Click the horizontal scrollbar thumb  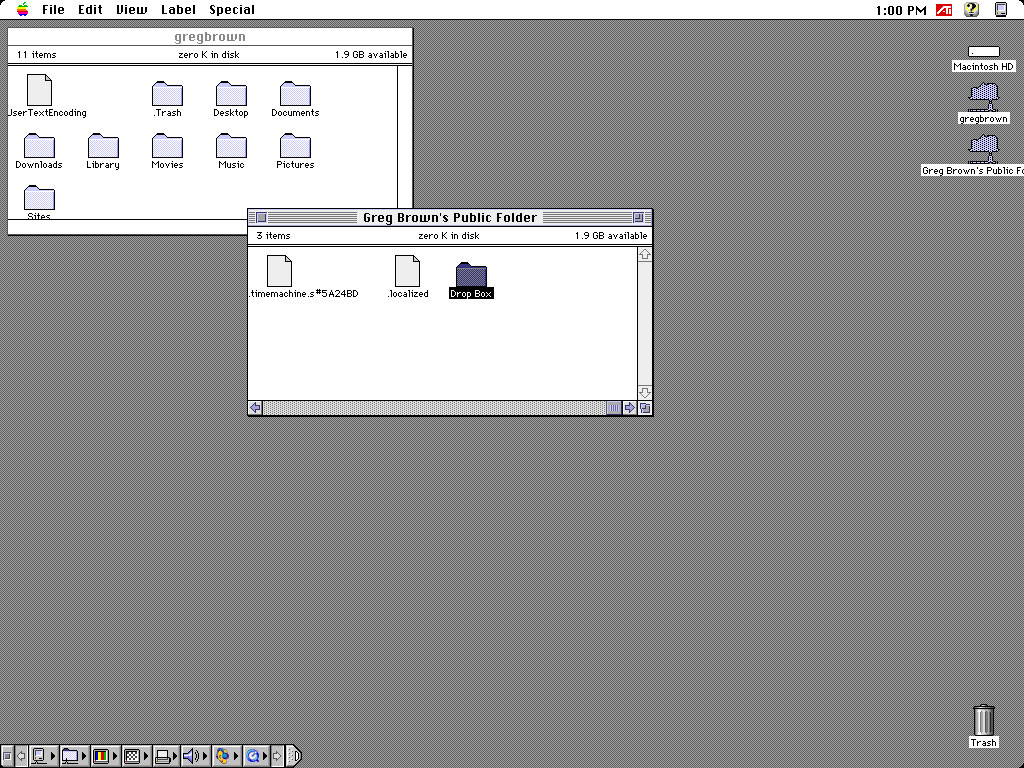click(x=614, y=408)
